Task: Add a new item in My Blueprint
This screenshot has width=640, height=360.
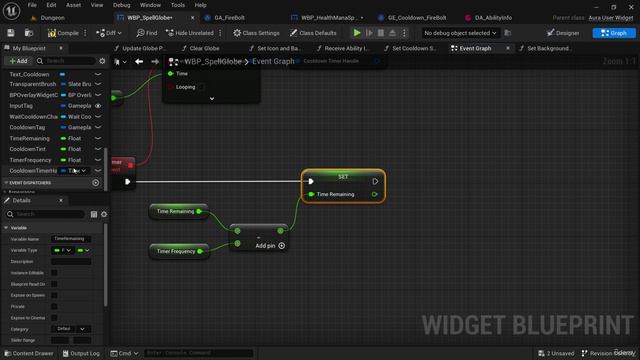Action: 18,61
